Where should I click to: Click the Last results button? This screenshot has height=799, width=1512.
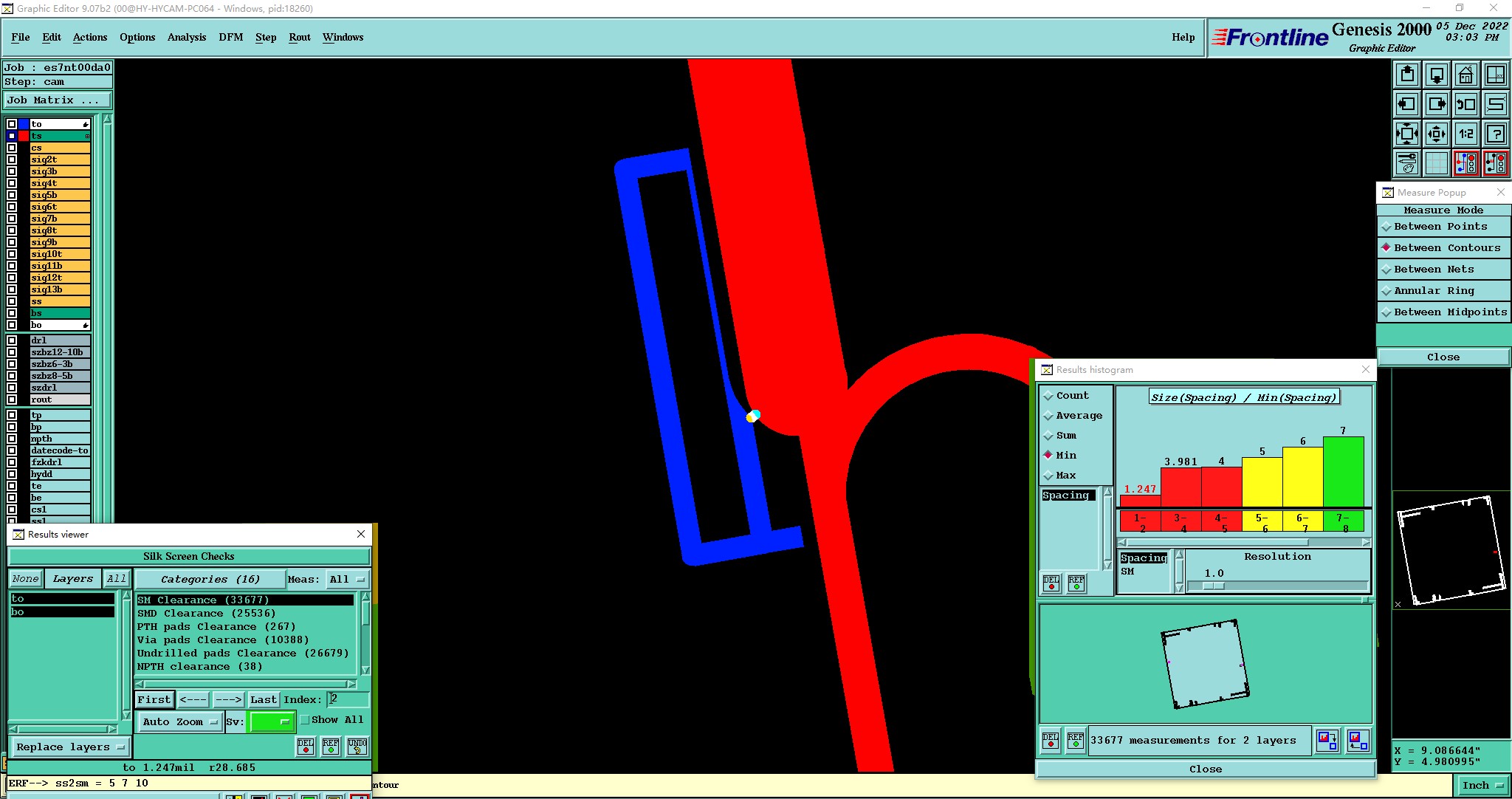click(x=263, y=699)
